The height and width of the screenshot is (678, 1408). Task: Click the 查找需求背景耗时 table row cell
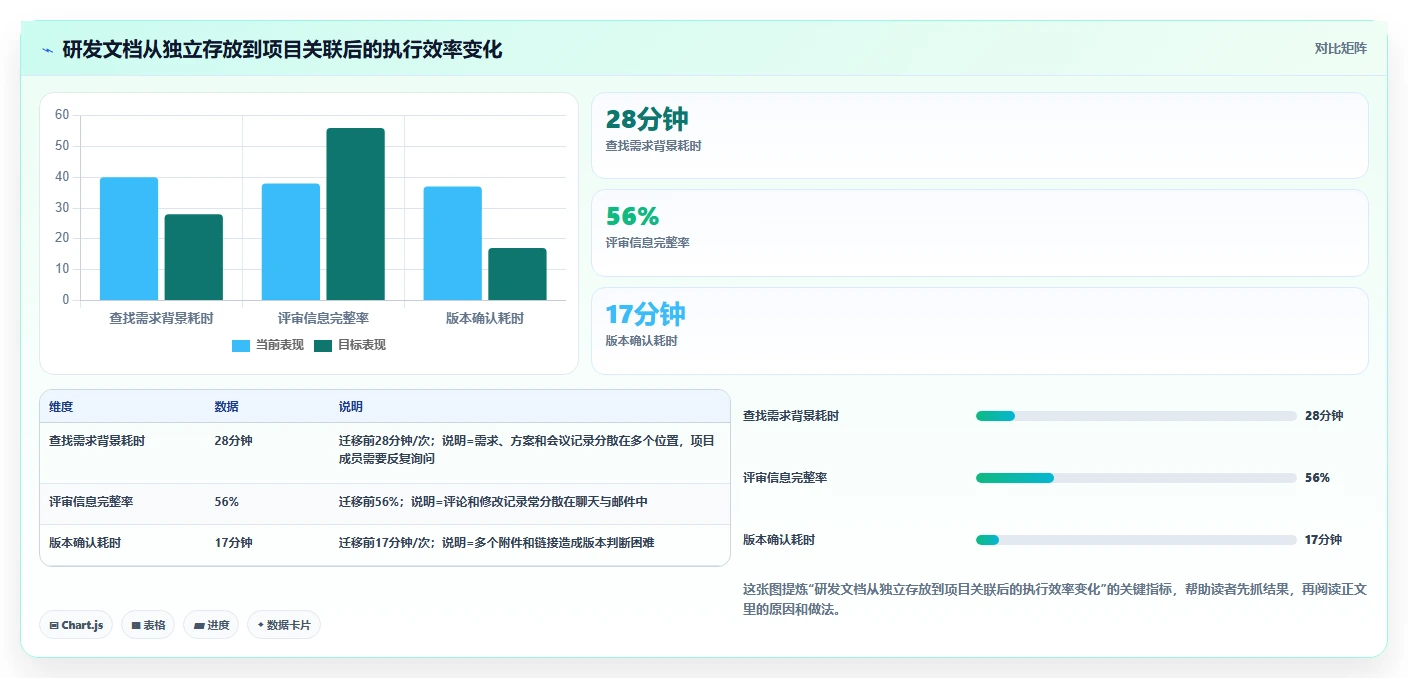[97, 441]
